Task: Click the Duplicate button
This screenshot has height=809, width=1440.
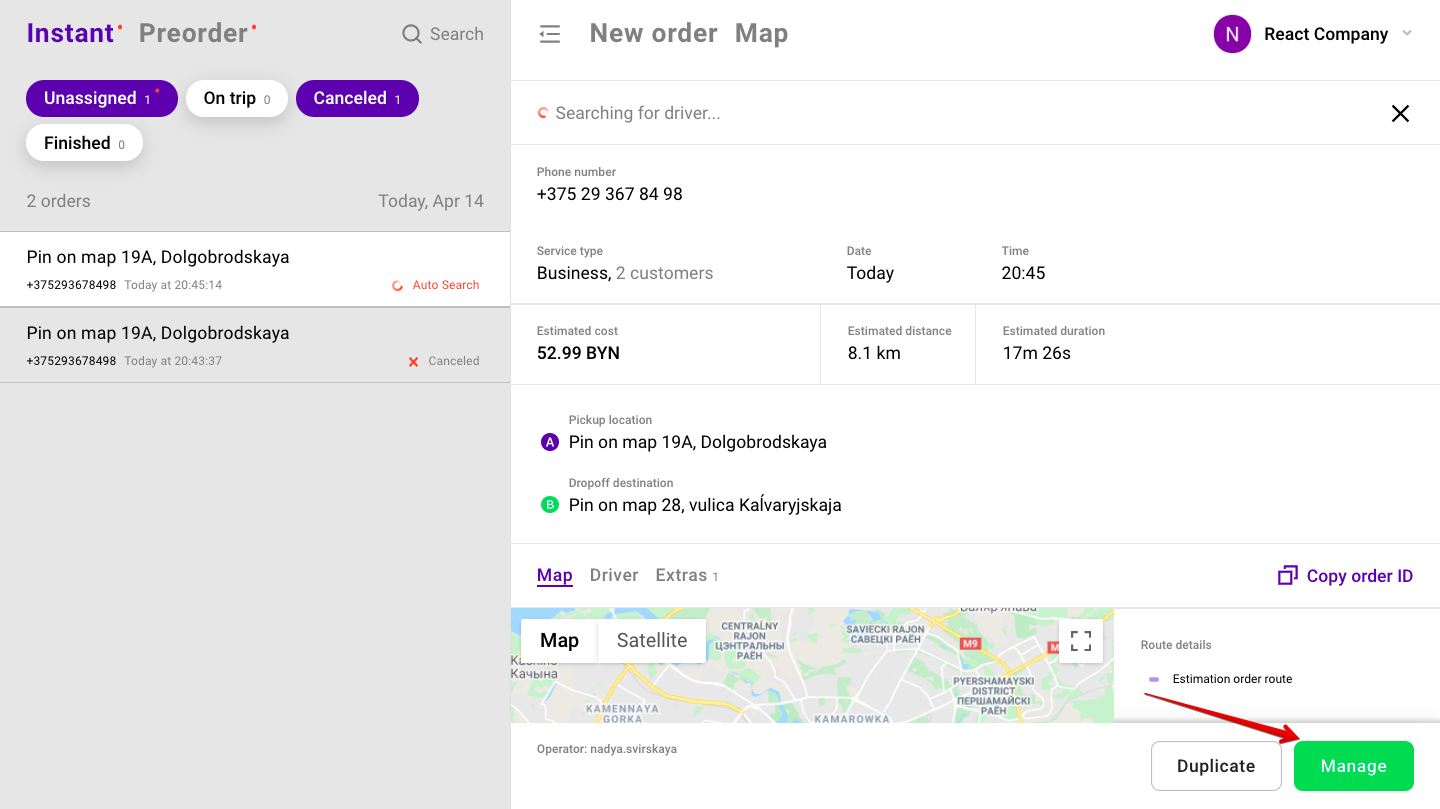Action: click(1216, 766)
